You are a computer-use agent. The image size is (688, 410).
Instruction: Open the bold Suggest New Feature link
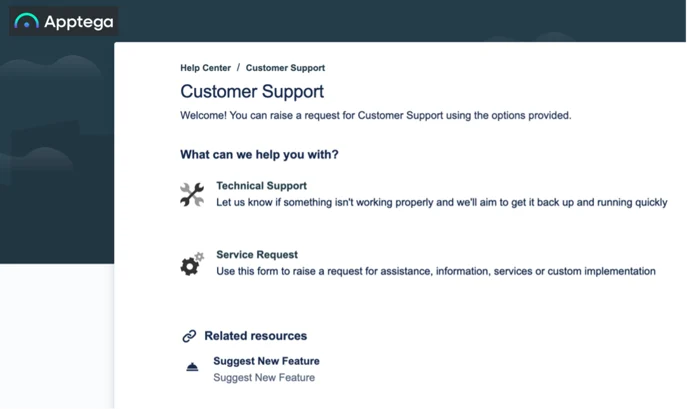pos(266,361)
